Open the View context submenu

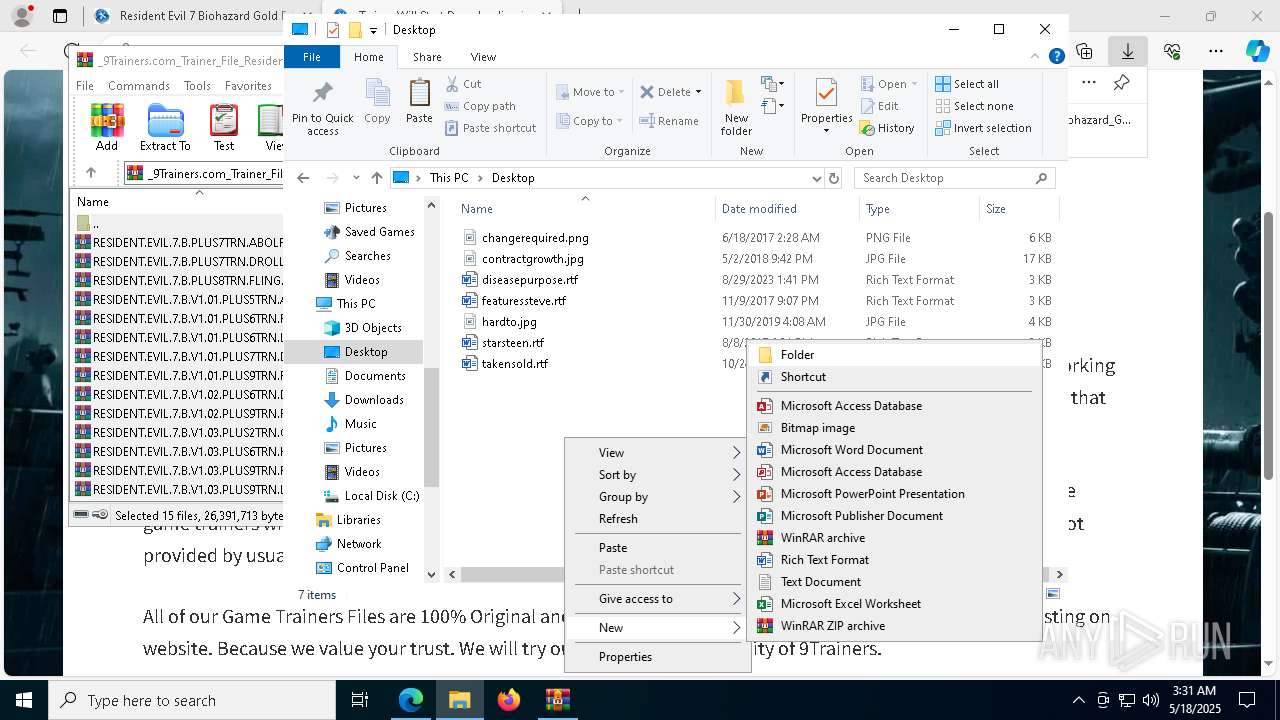pyautogui.click(x=658, y=453)
